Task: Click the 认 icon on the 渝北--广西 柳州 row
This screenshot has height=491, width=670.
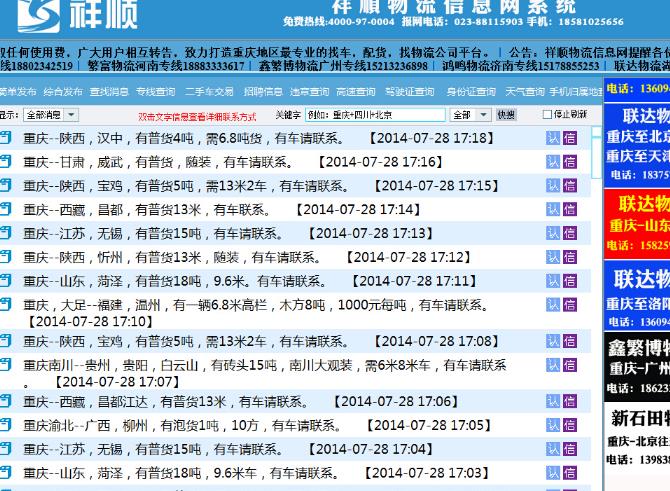Action: (552, 425)
